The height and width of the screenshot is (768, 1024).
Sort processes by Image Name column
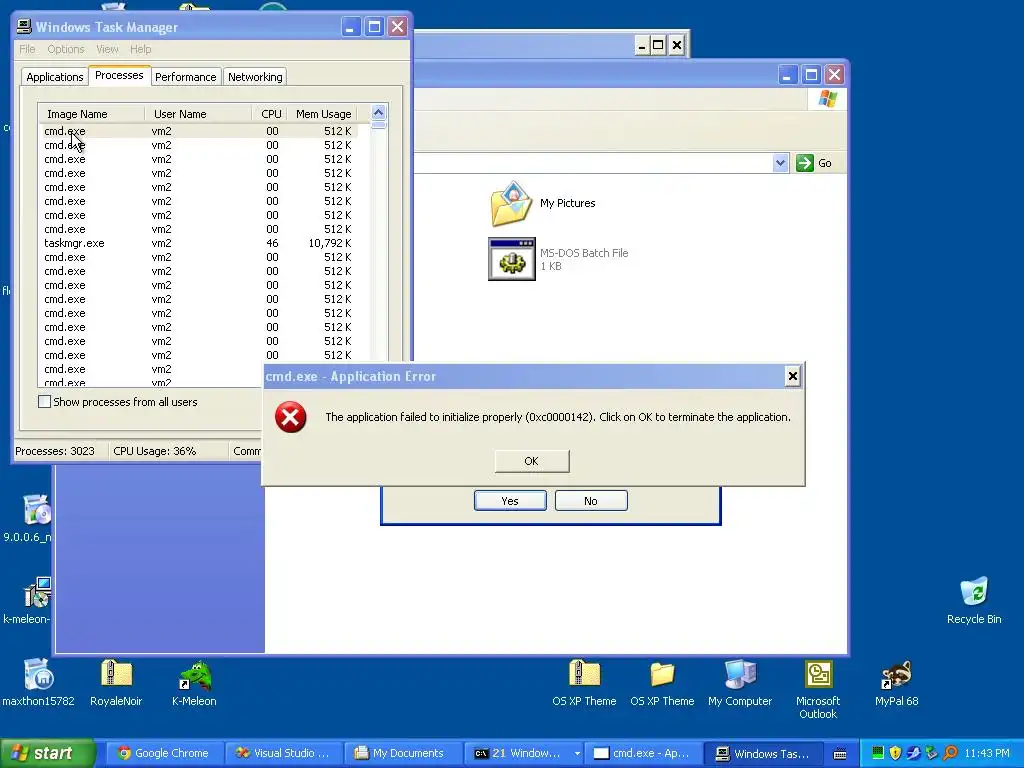pyautogui.click(x=91, y=114)
